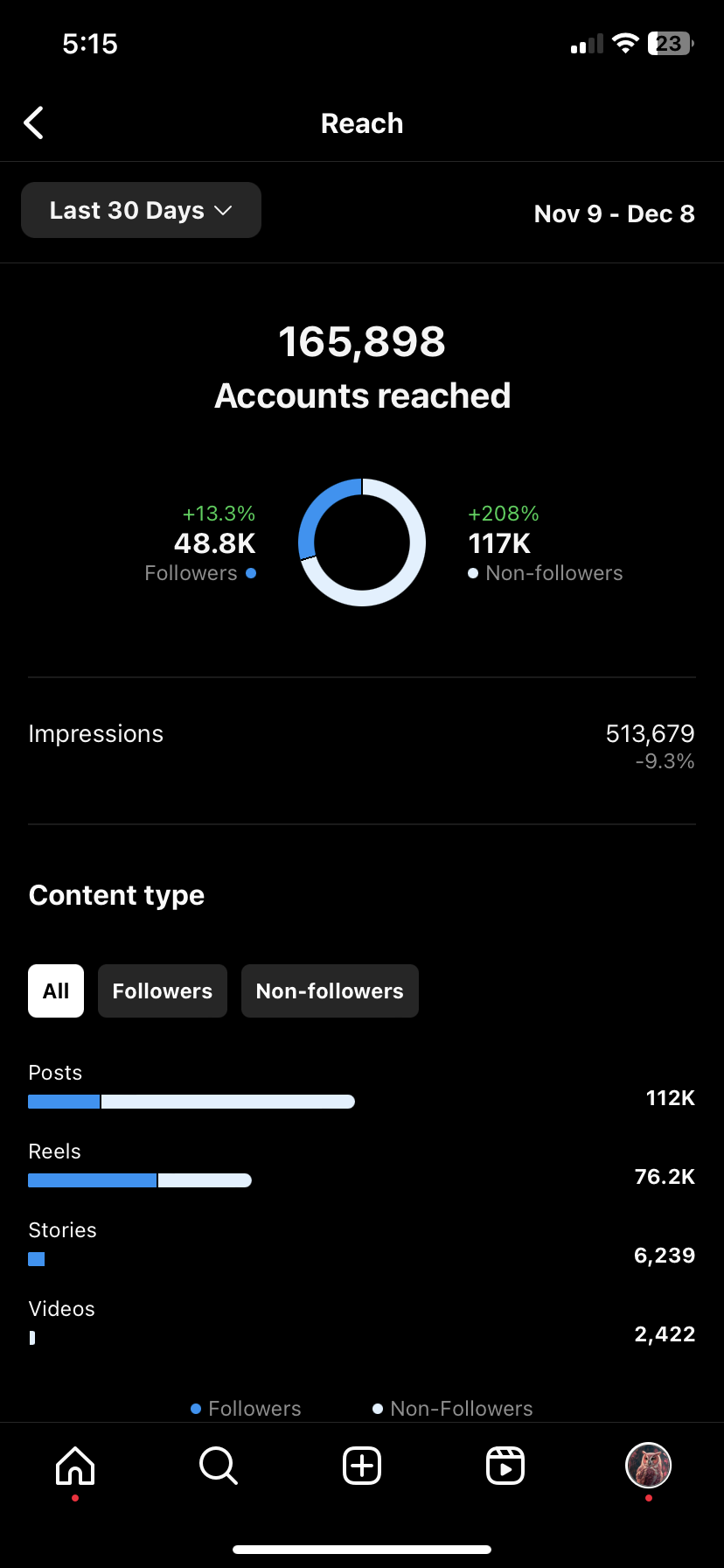Tap the battery status icon
Viewport: 724px width, 1568px height.
(671, 43)
